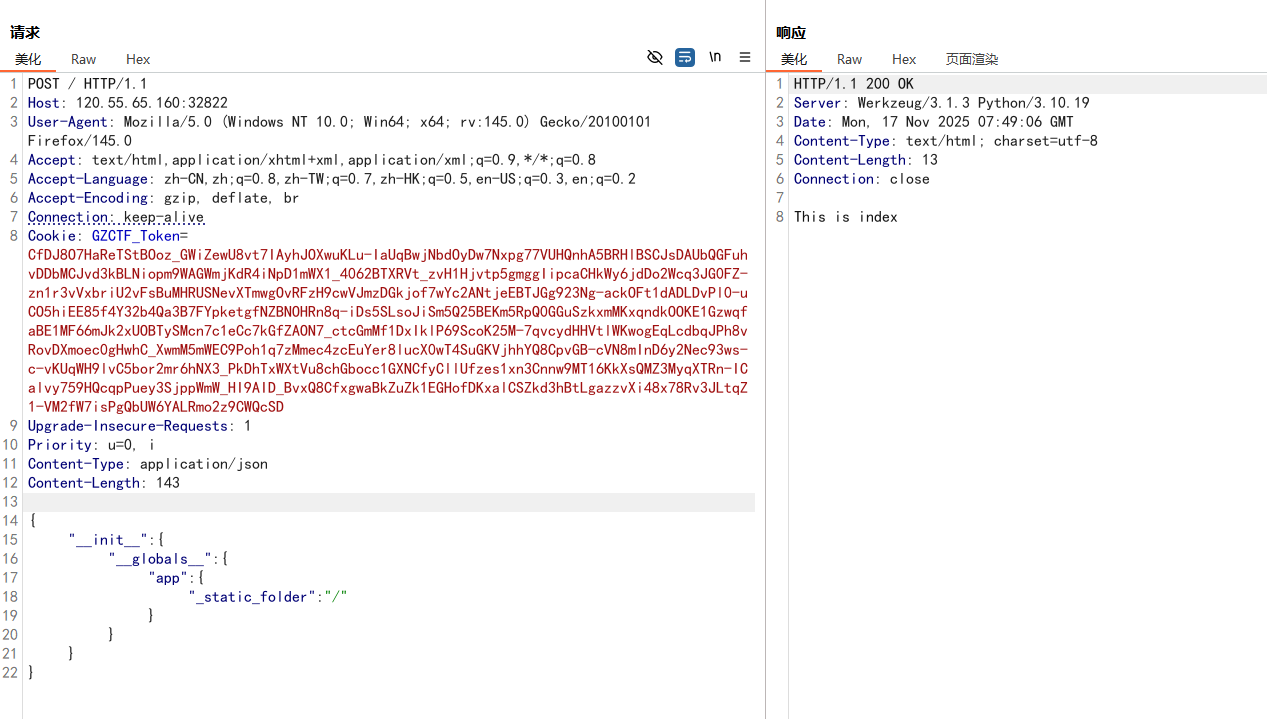Switch request view to Hex tab

coord(138,59)
